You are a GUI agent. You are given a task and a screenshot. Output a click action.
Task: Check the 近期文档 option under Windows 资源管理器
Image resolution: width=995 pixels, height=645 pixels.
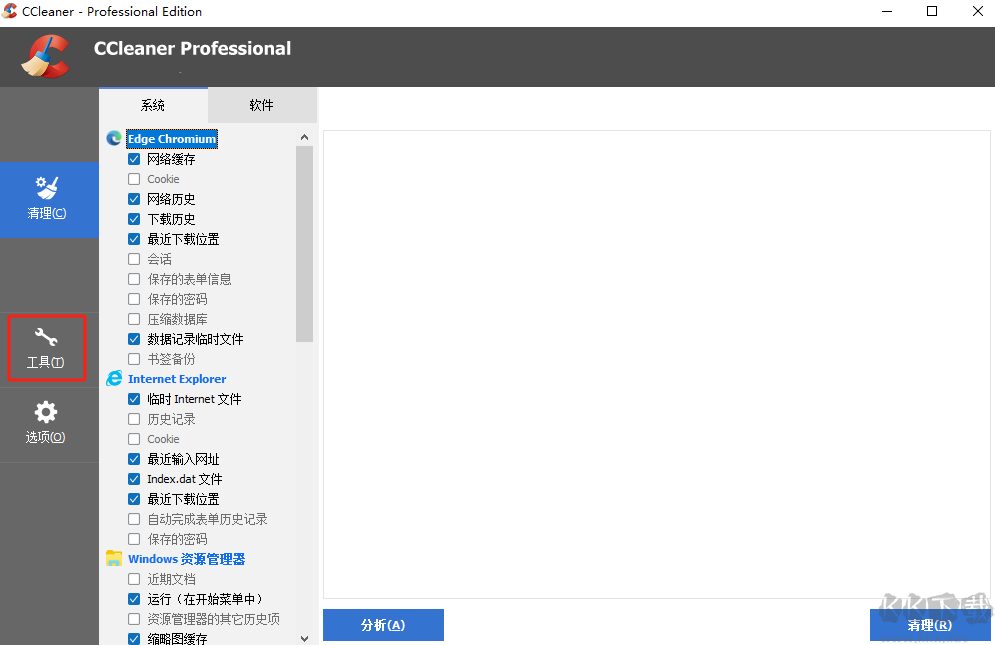point(133,578)
